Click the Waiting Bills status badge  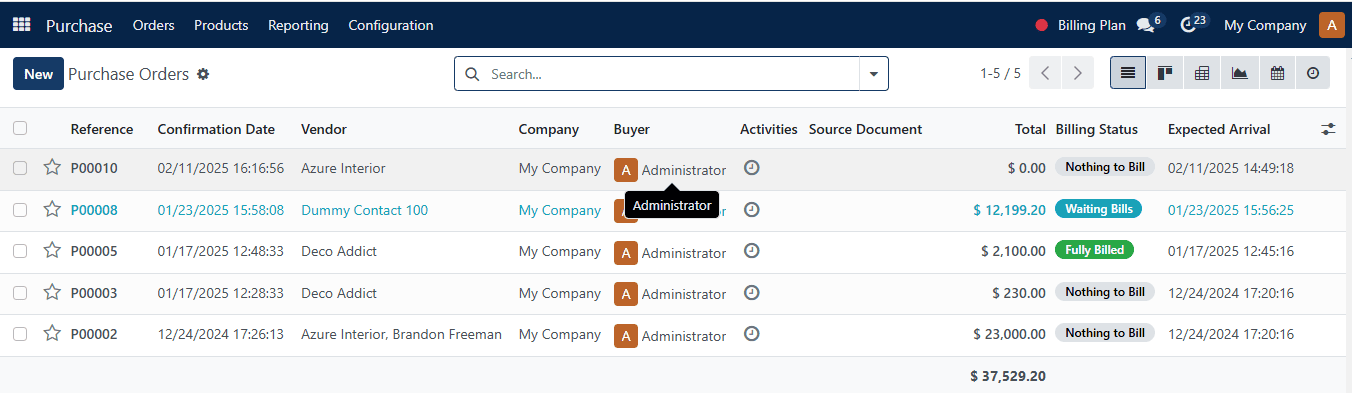(x=1098, y=209)
